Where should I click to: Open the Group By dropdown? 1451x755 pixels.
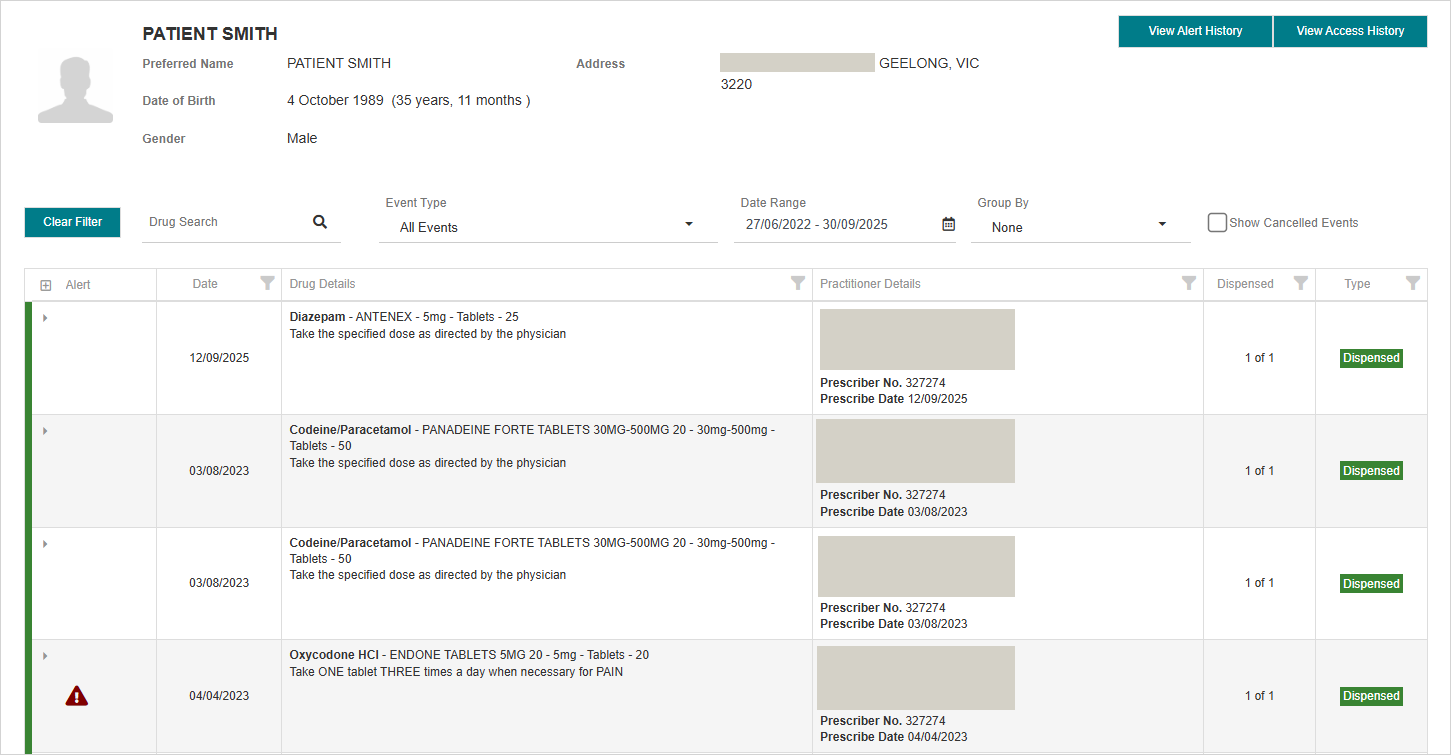tap(1161, 225)
